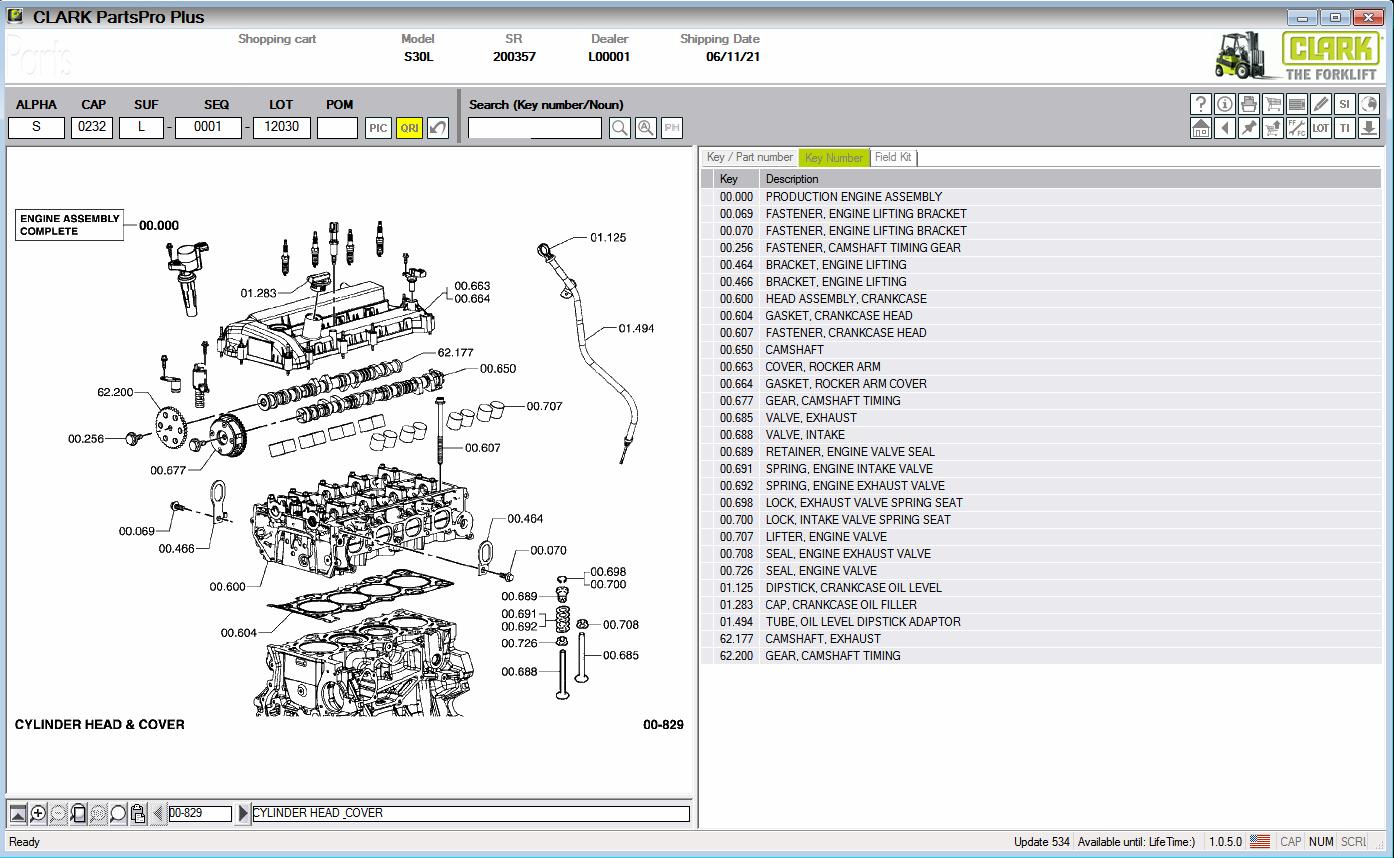Click the CYLINDER HEAD_COVER title field
Screen dimensions: 1394x858
pos(470,813)
